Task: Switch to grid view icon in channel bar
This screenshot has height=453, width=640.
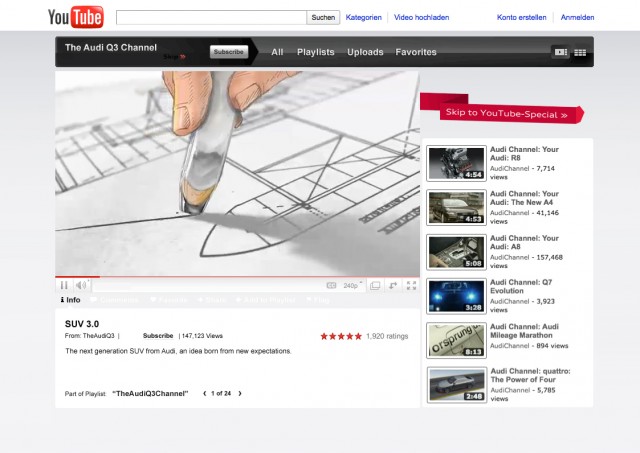Action: [580, 52]
